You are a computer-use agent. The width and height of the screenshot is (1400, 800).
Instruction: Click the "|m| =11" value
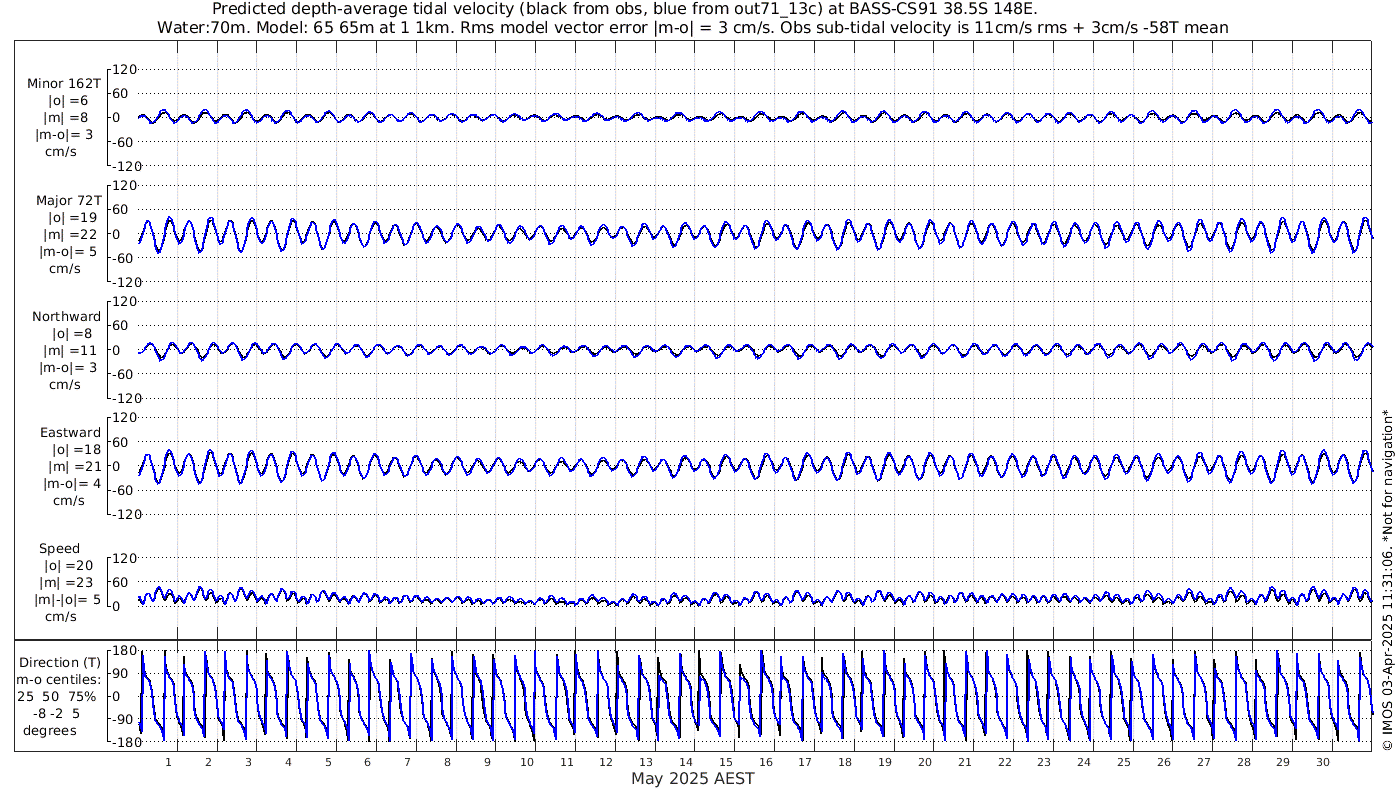click(x=72, y=351)
